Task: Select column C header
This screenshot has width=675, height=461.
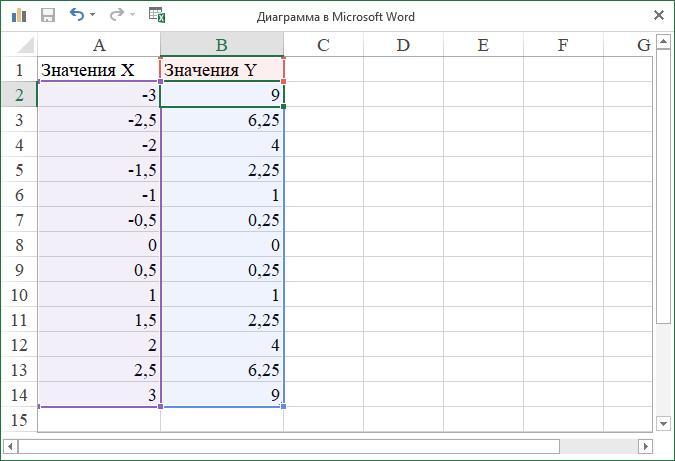Action: coord(323,45)
